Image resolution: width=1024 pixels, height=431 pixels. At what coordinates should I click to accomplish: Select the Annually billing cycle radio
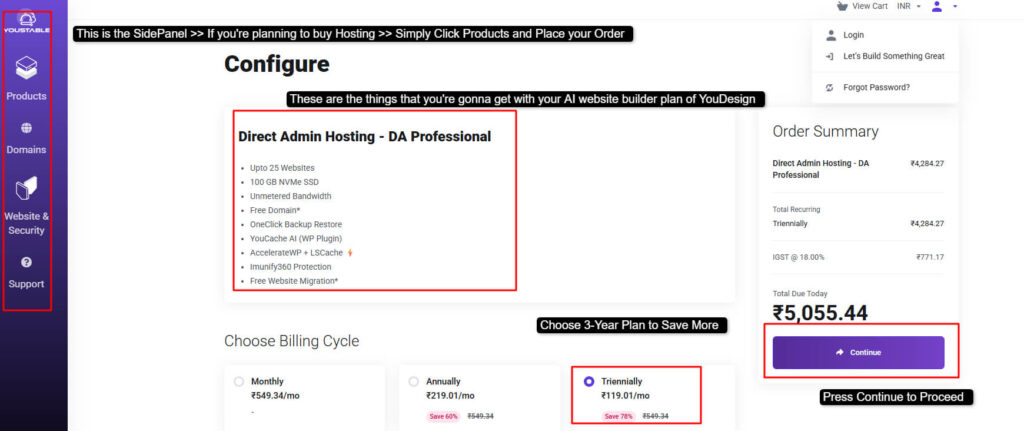pyautogui.click(x=413, y=381)
